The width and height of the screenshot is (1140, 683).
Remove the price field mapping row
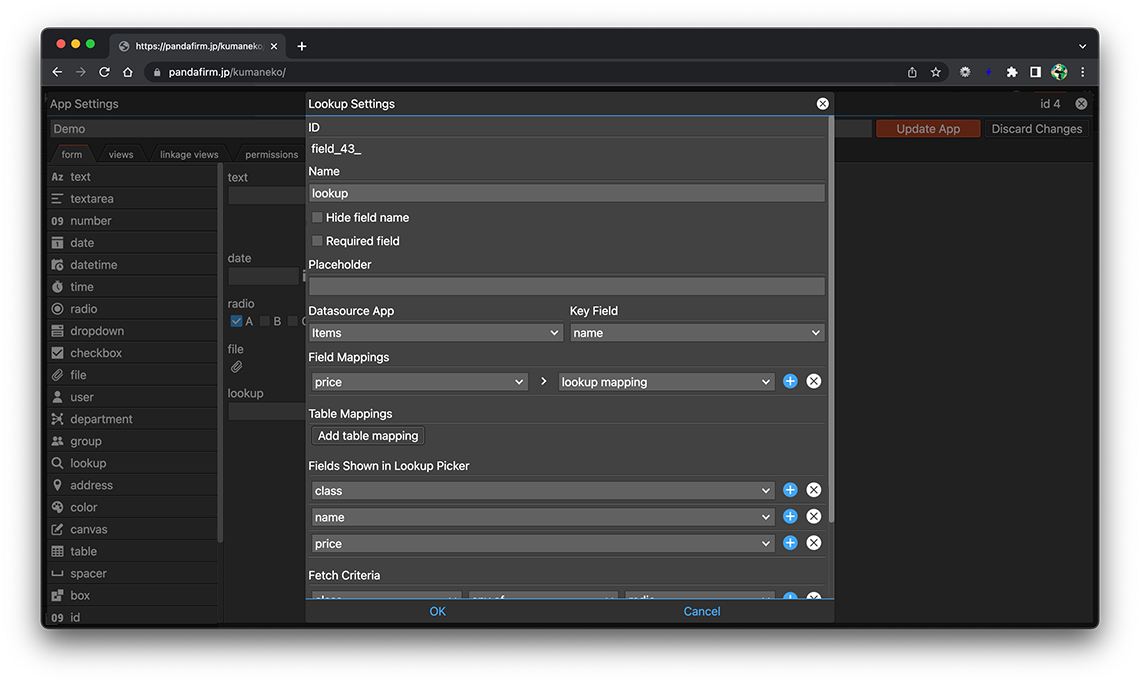[814, 381]
